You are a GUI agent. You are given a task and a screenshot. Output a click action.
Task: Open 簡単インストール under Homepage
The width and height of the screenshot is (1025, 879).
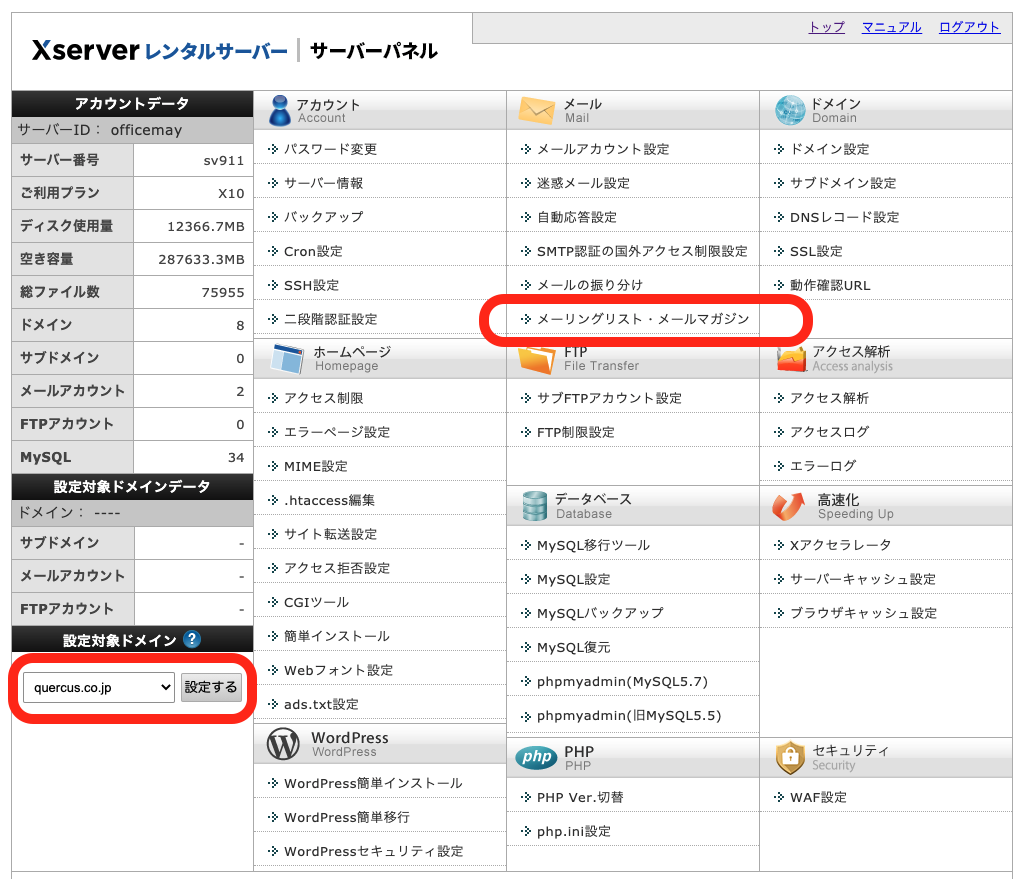pyautogui.click(x=337, y=636)
